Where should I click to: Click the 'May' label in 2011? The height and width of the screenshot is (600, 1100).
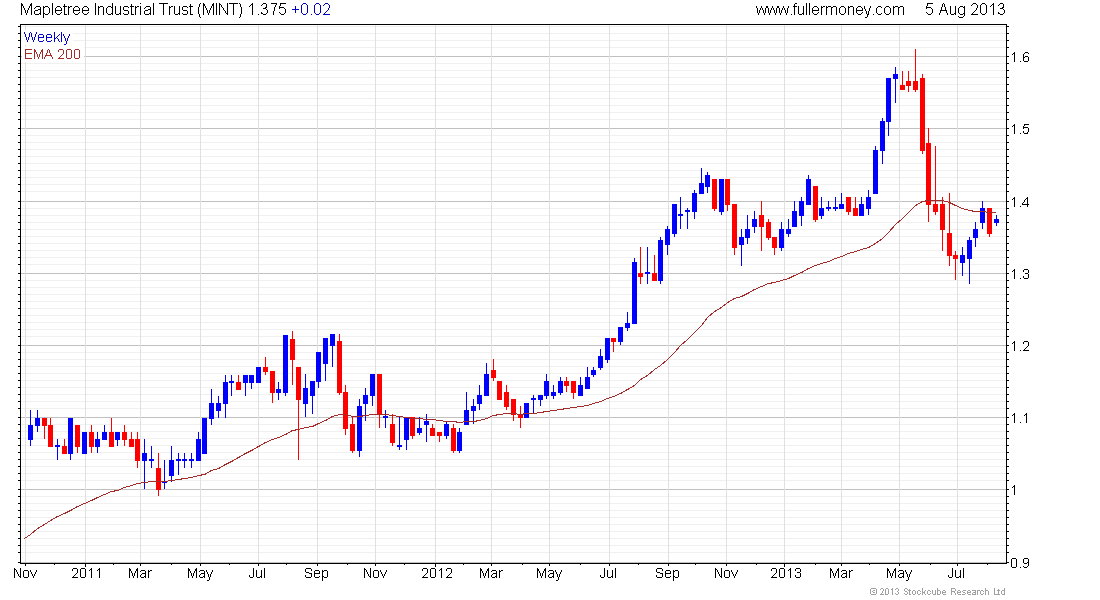200,573
